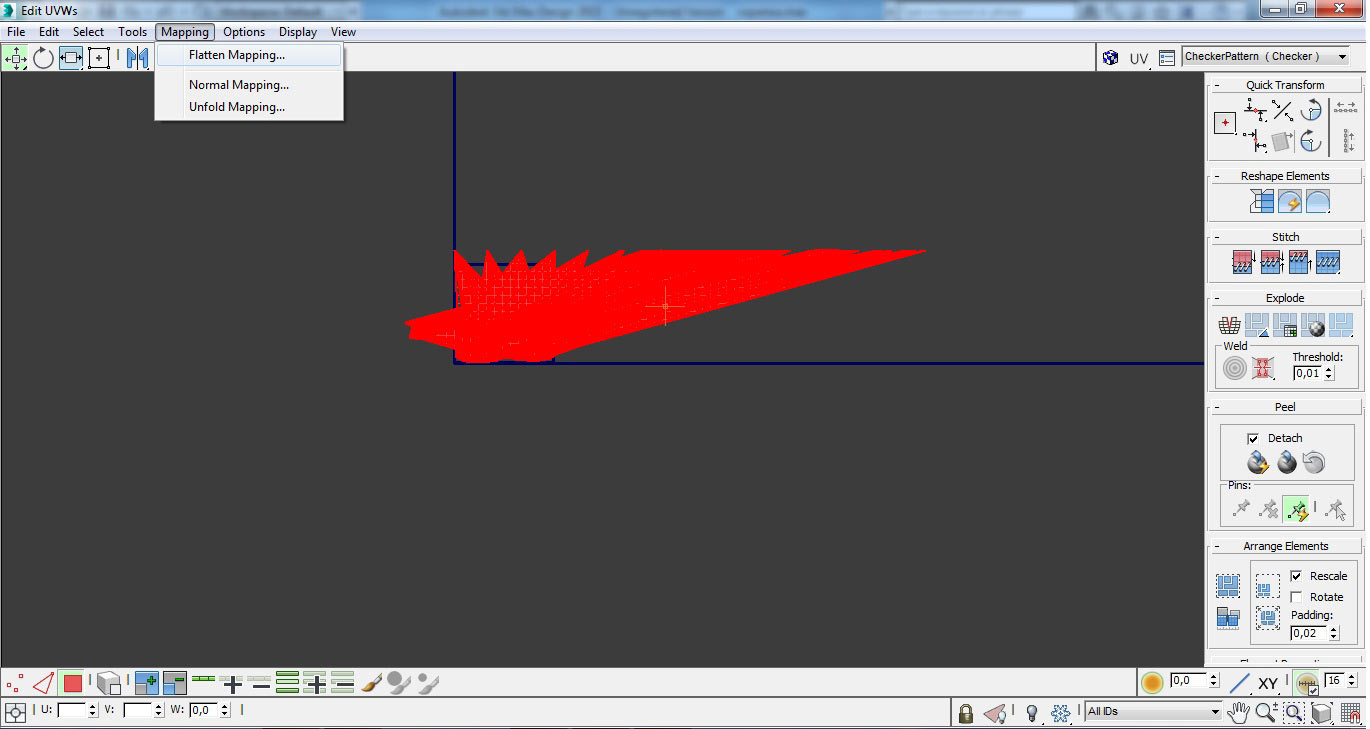Click the Lock Selection padlock icon
Image resolution: width=1370 pixels, height=729 pixels.
965,713
